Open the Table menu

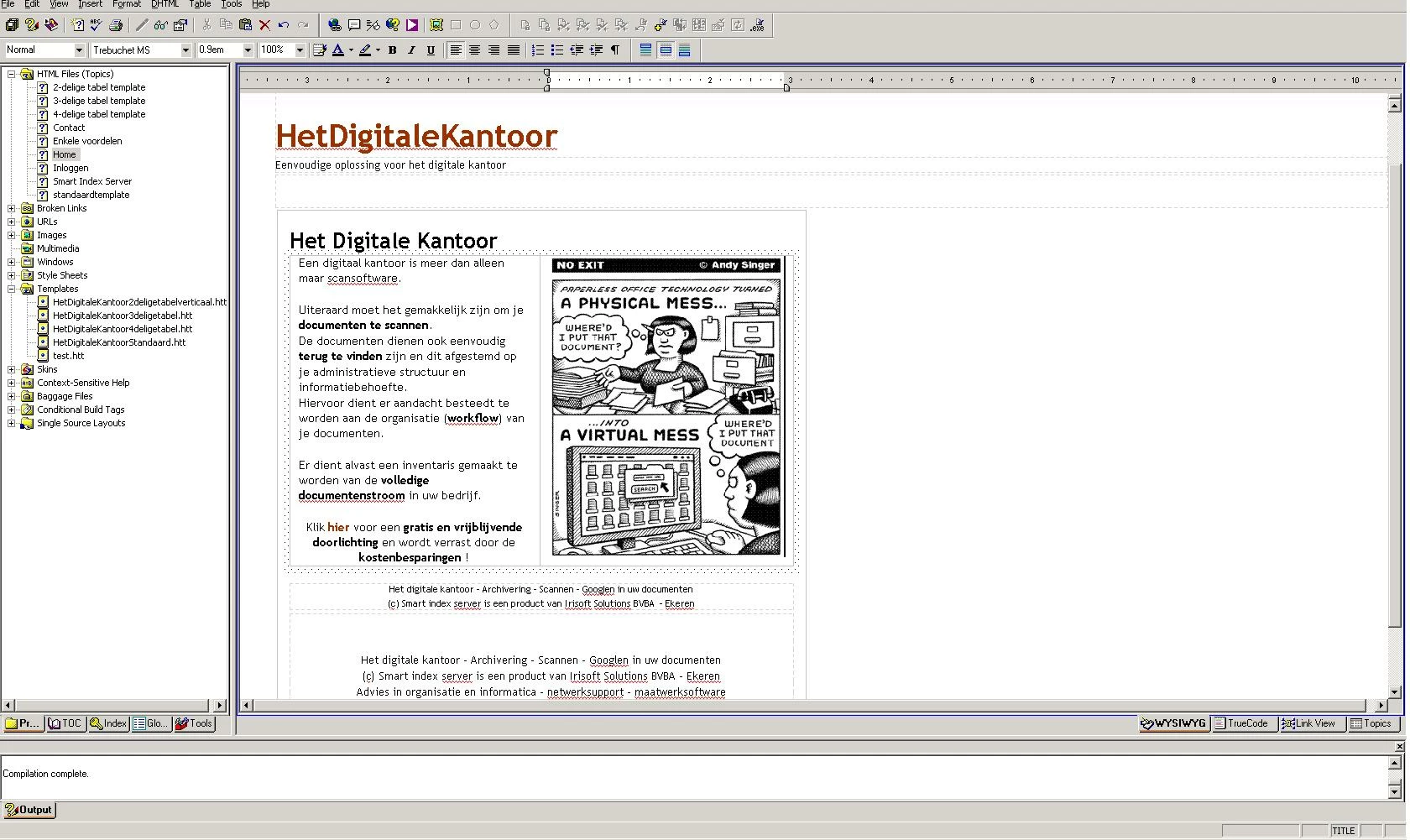pos(200,4)
